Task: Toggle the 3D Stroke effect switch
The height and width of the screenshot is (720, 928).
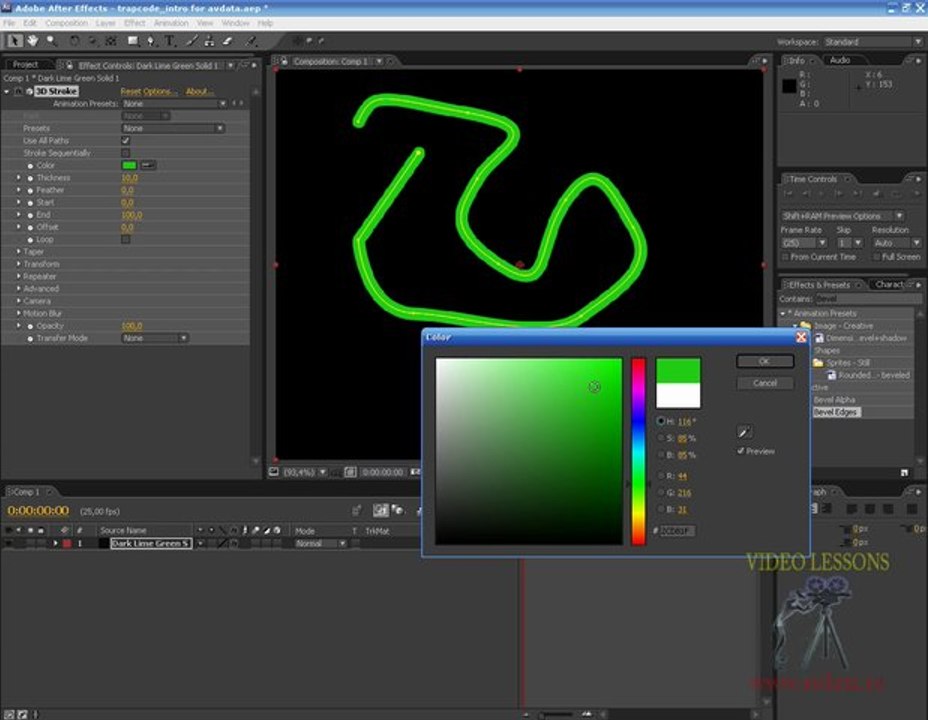Action: 18,91
